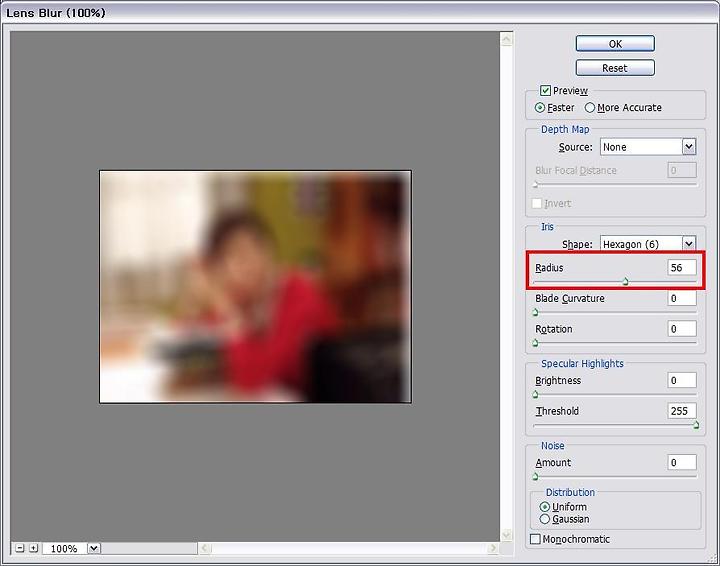
Task: Click the preview vertical scrollbar up arrow
Action: click(x=506, y=39)
